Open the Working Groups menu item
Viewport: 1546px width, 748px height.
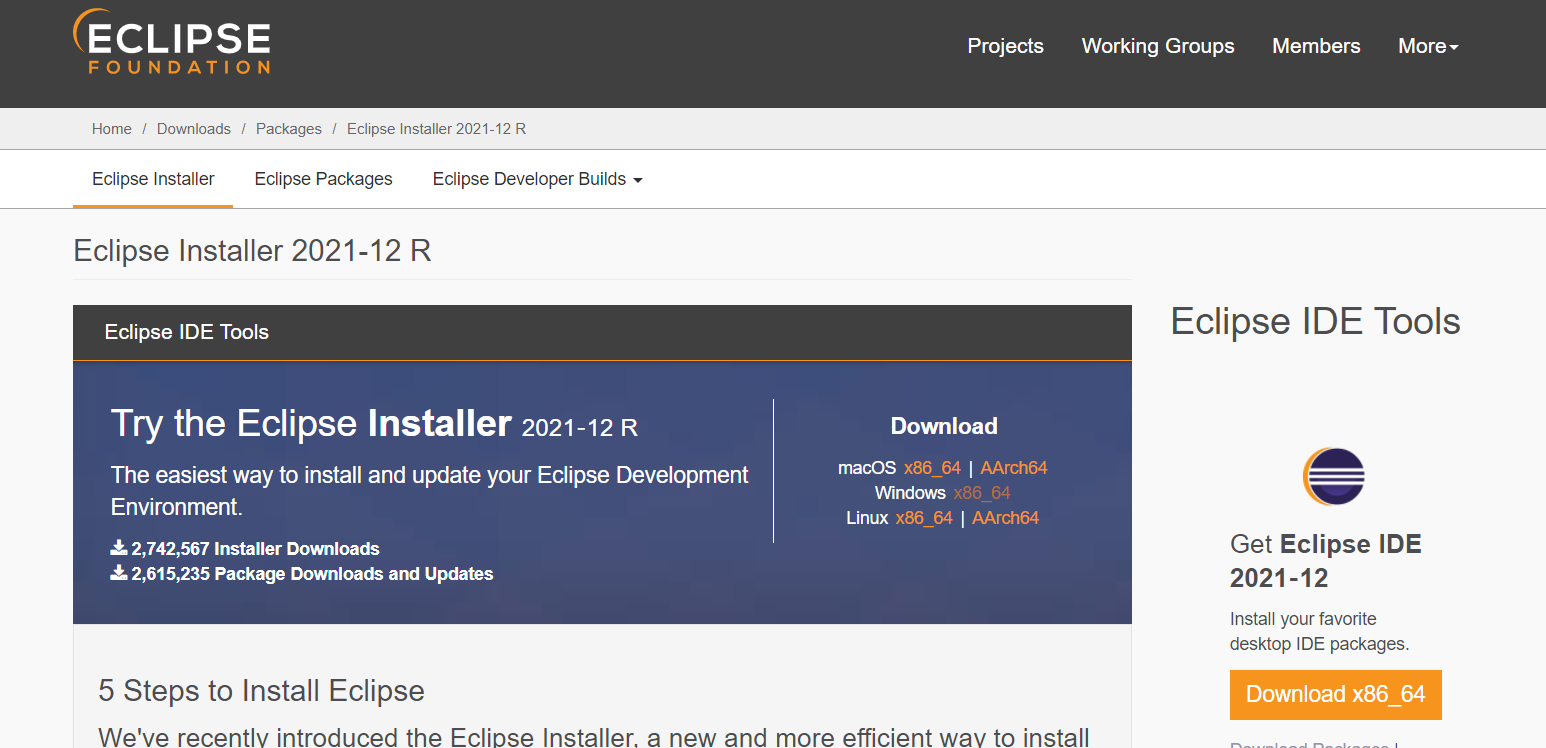[x=1158, y=46]
